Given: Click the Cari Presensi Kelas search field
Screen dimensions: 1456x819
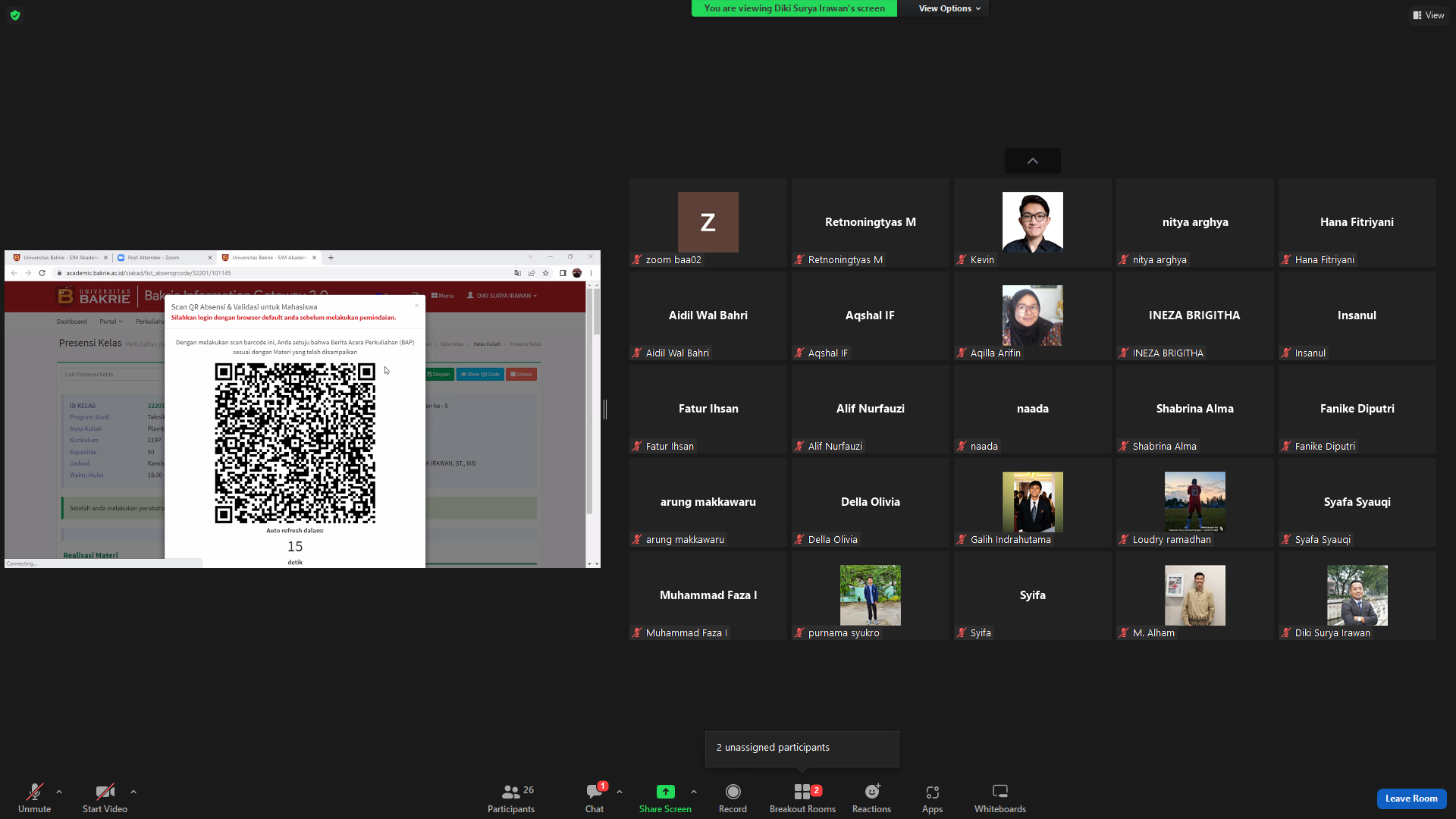Looking at the screenshot, I should pyautogui.click(x=112, y=374).
